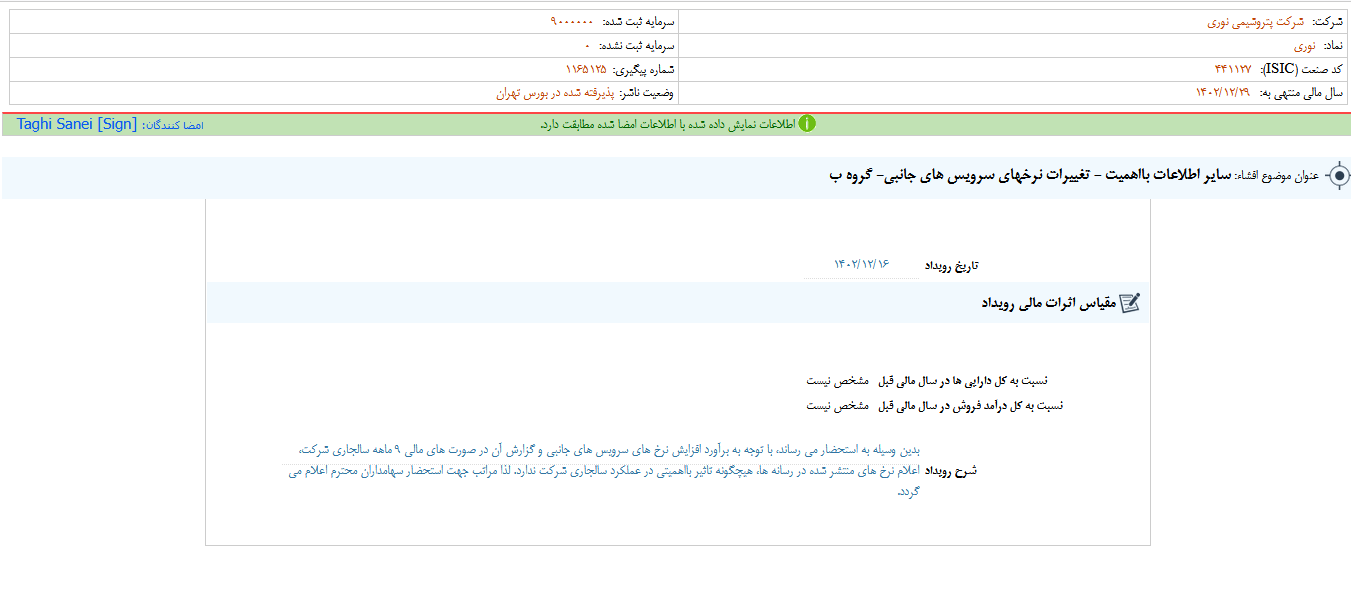Click the ISIC industry code ۴۴۱۱۲۷

point(1232,69)
